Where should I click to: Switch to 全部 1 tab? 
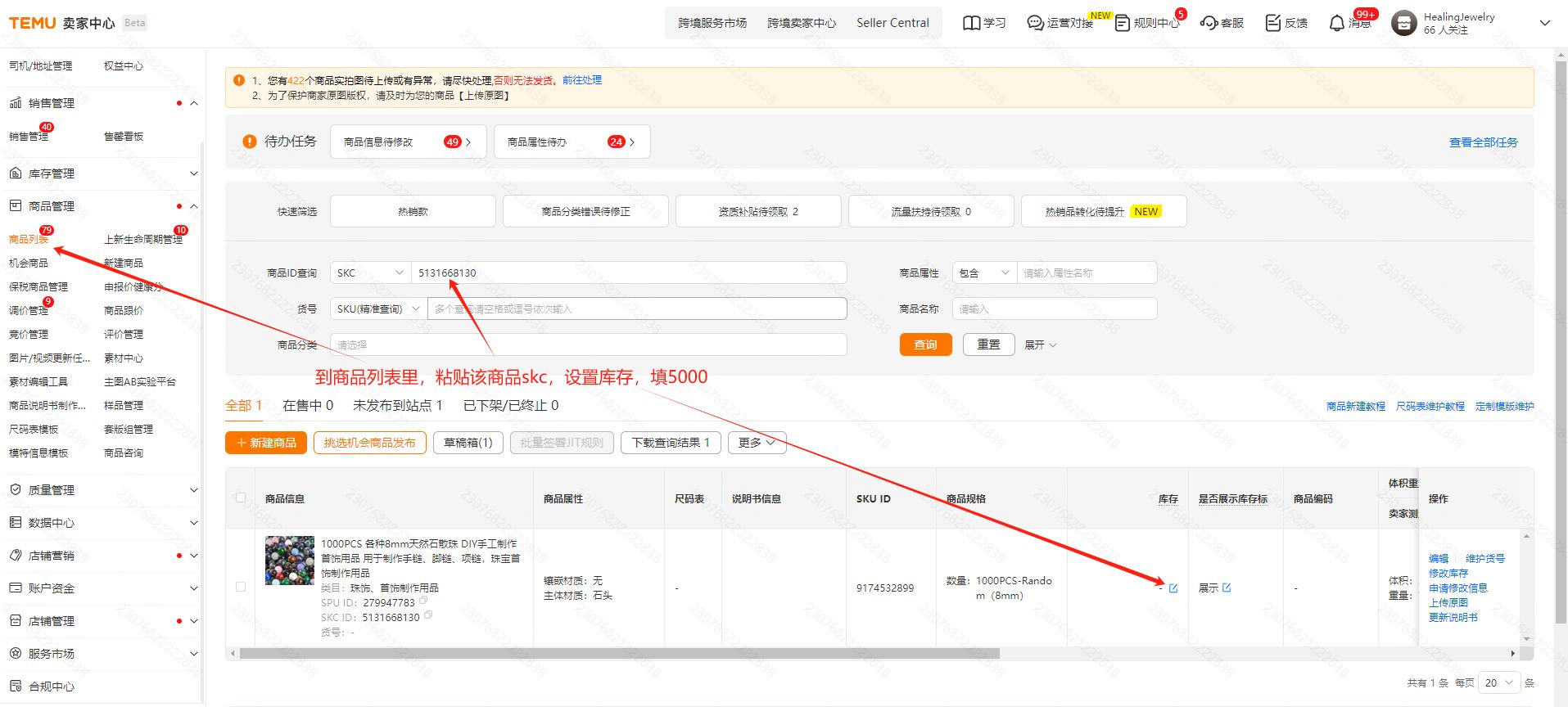(x=244, y=405)
